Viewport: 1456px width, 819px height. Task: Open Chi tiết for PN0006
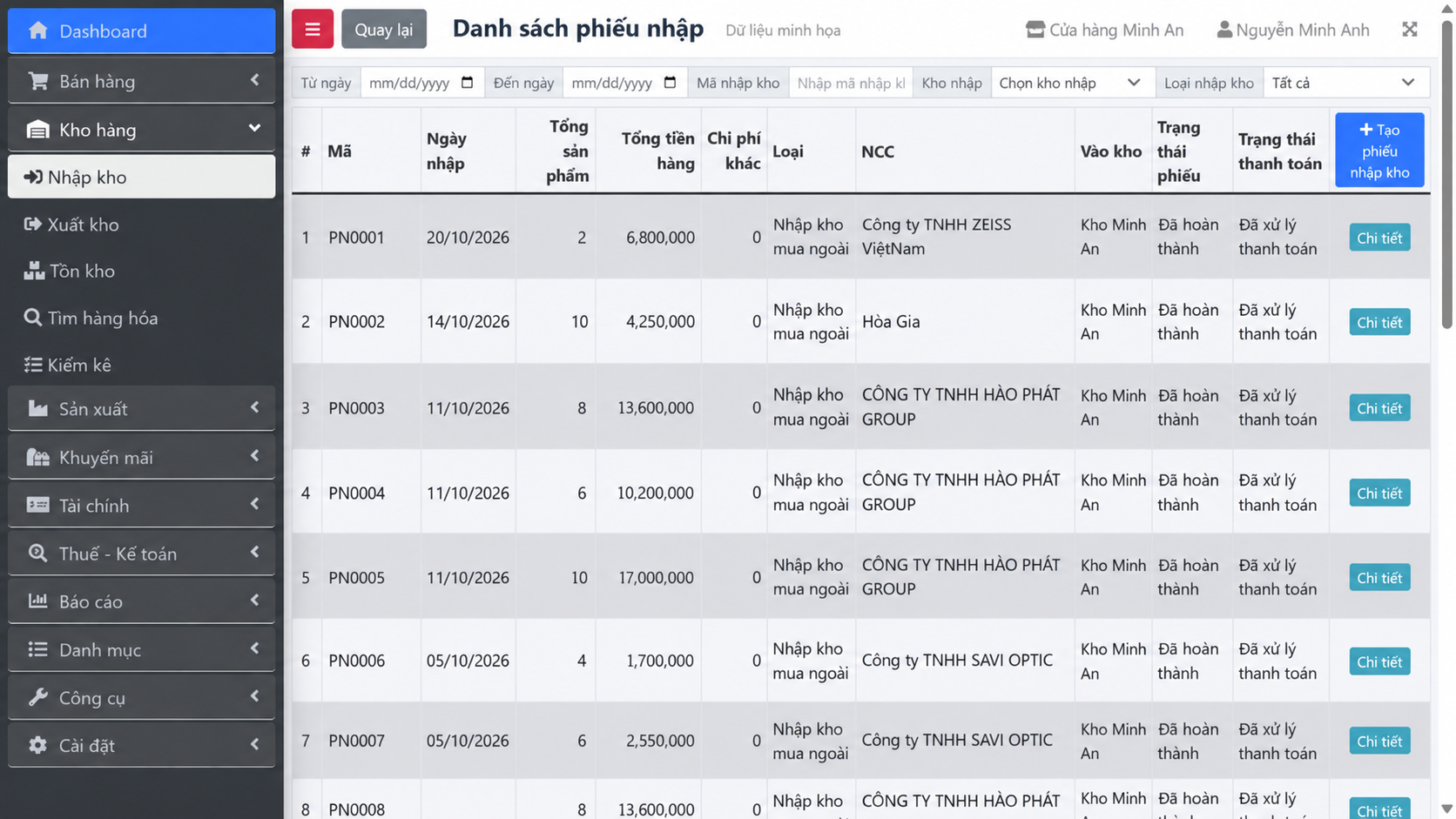click(x=1379, y=661)
